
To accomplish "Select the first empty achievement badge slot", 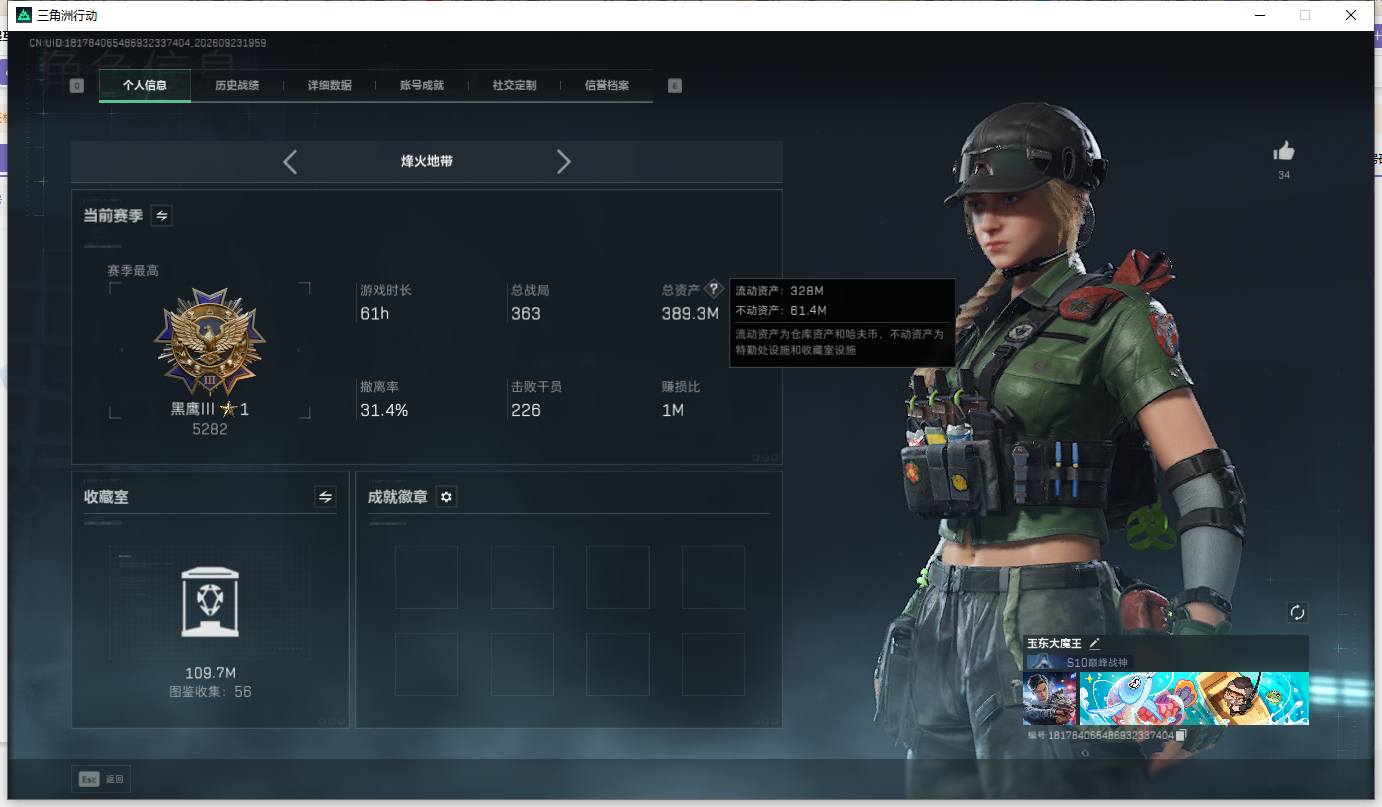I will (426, 577).
